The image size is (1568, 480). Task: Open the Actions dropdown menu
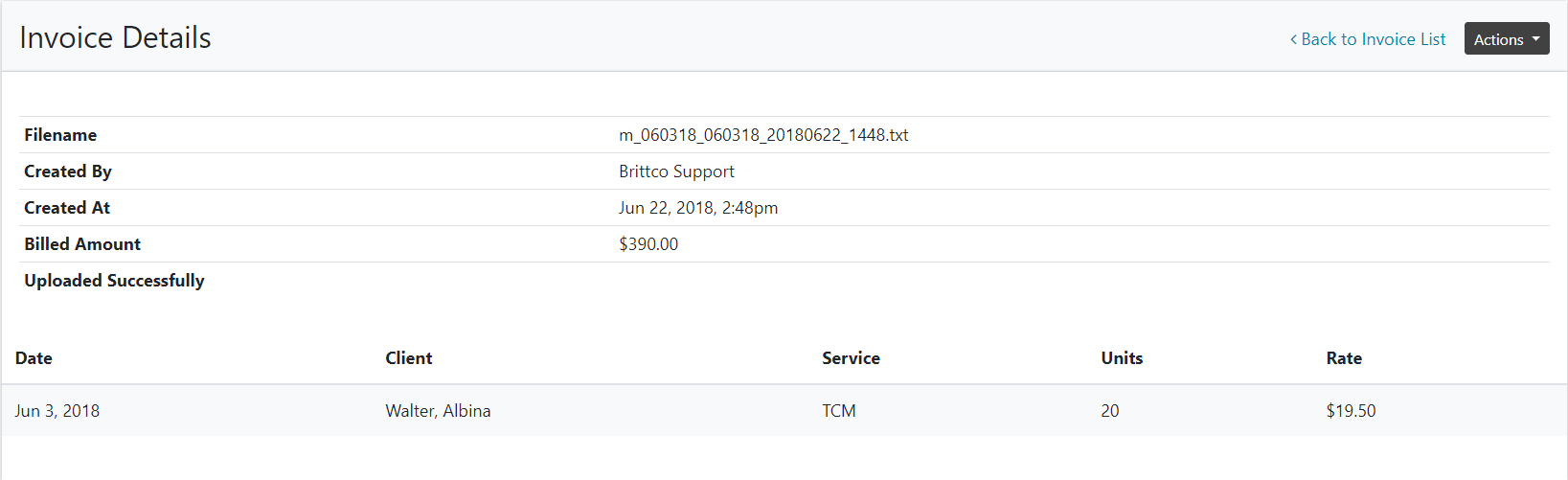click(1506, 39)
